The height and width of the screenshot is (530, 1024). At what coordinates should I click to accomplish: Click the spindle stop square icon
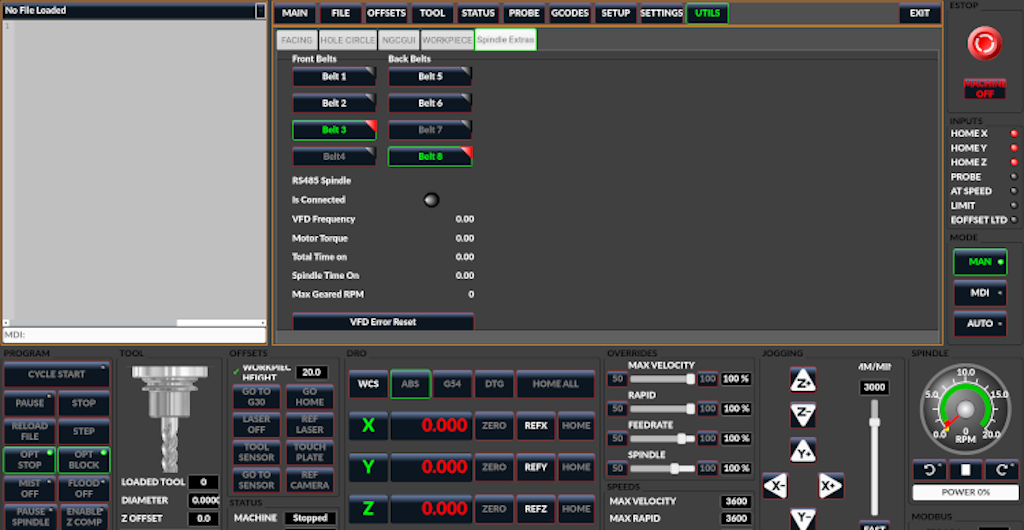[x=965, y=470]
